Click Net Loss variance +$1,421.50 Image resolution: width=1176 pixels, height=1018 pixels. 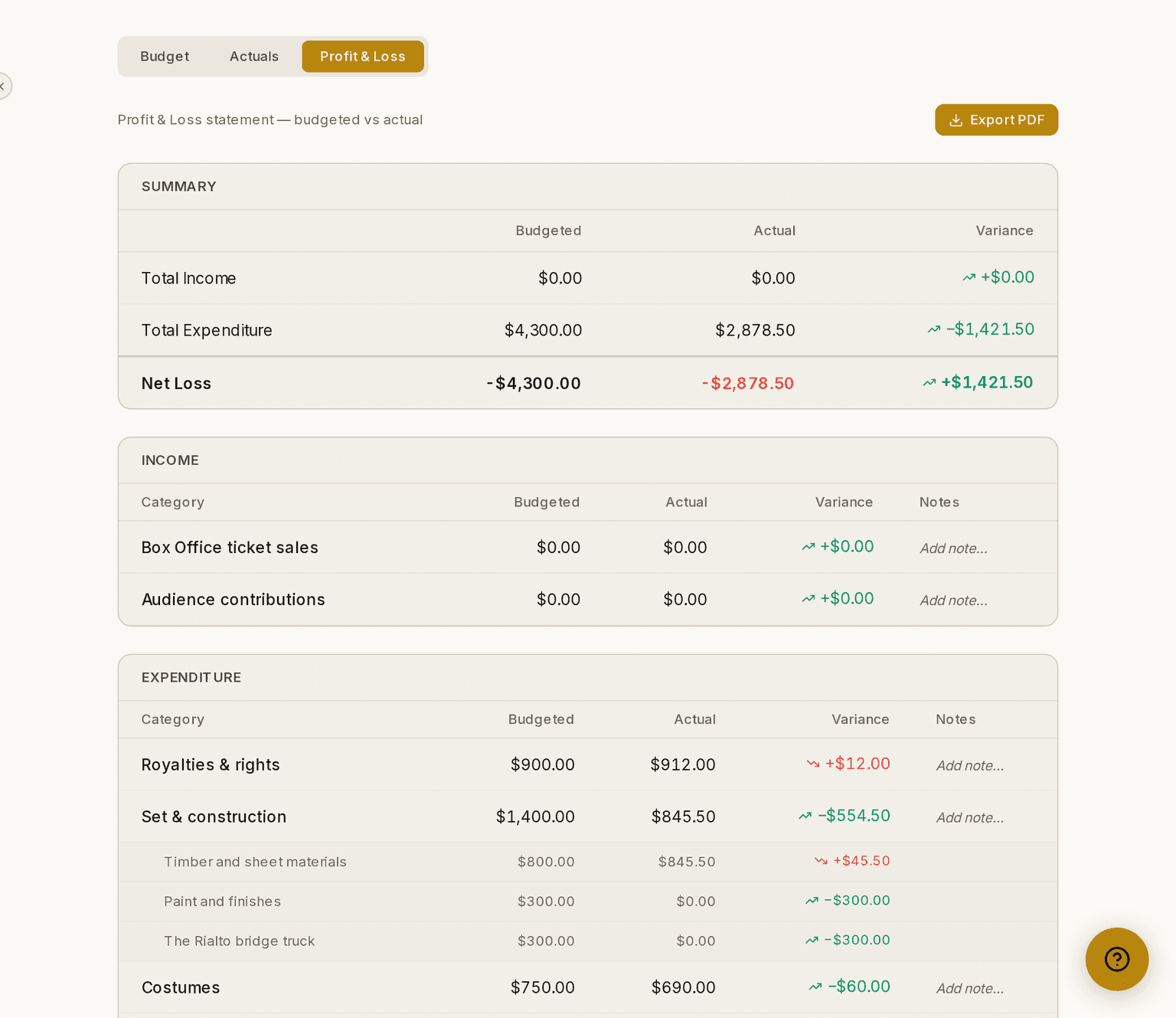point(978,382)
